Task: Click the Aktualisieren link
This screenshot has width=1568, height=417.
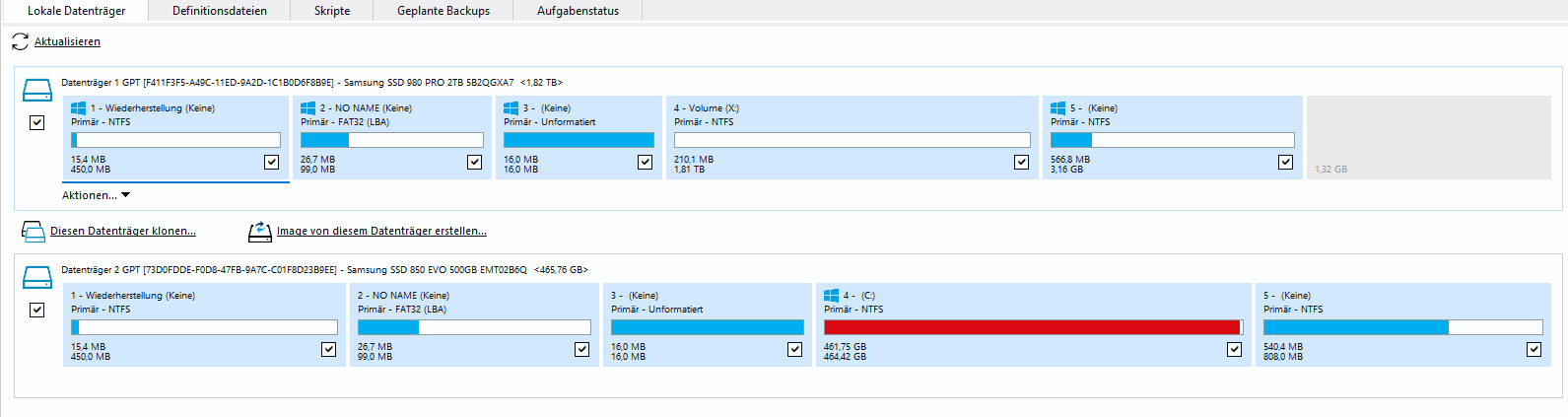Action: click(x=67, y=41)
